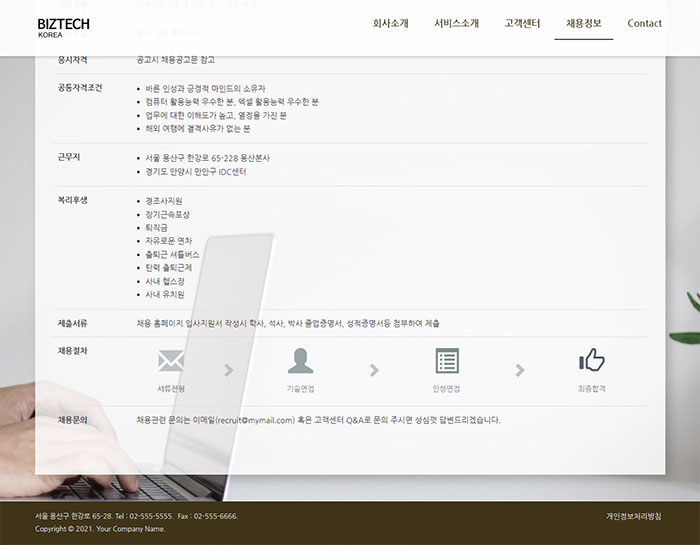The image size is (700, 545).
Task: Open the 서비스소개 menu
Action: pyautogui.click(x=456, y=23)
